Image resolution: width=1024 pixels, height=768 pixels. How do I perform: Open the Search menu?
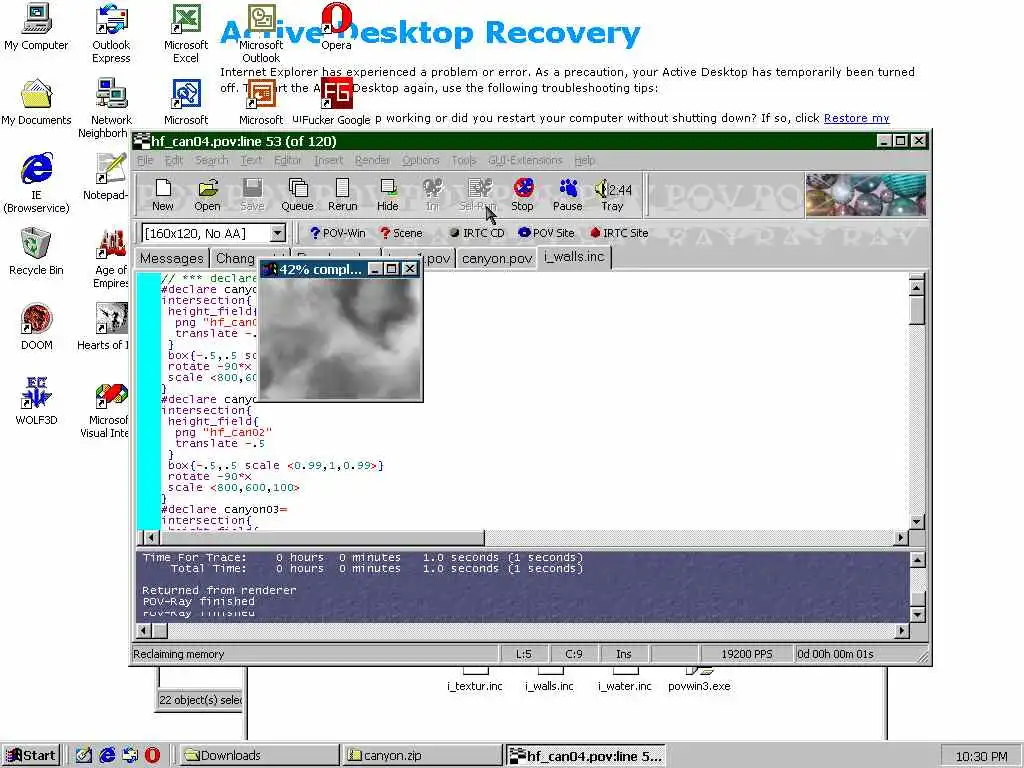[212, 160]
